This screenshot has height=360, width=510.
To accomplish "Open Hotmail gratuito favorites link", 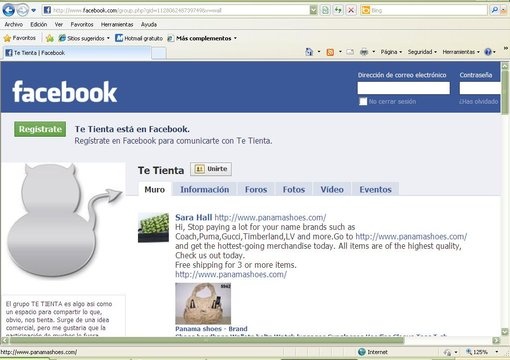I will point(139,38).
